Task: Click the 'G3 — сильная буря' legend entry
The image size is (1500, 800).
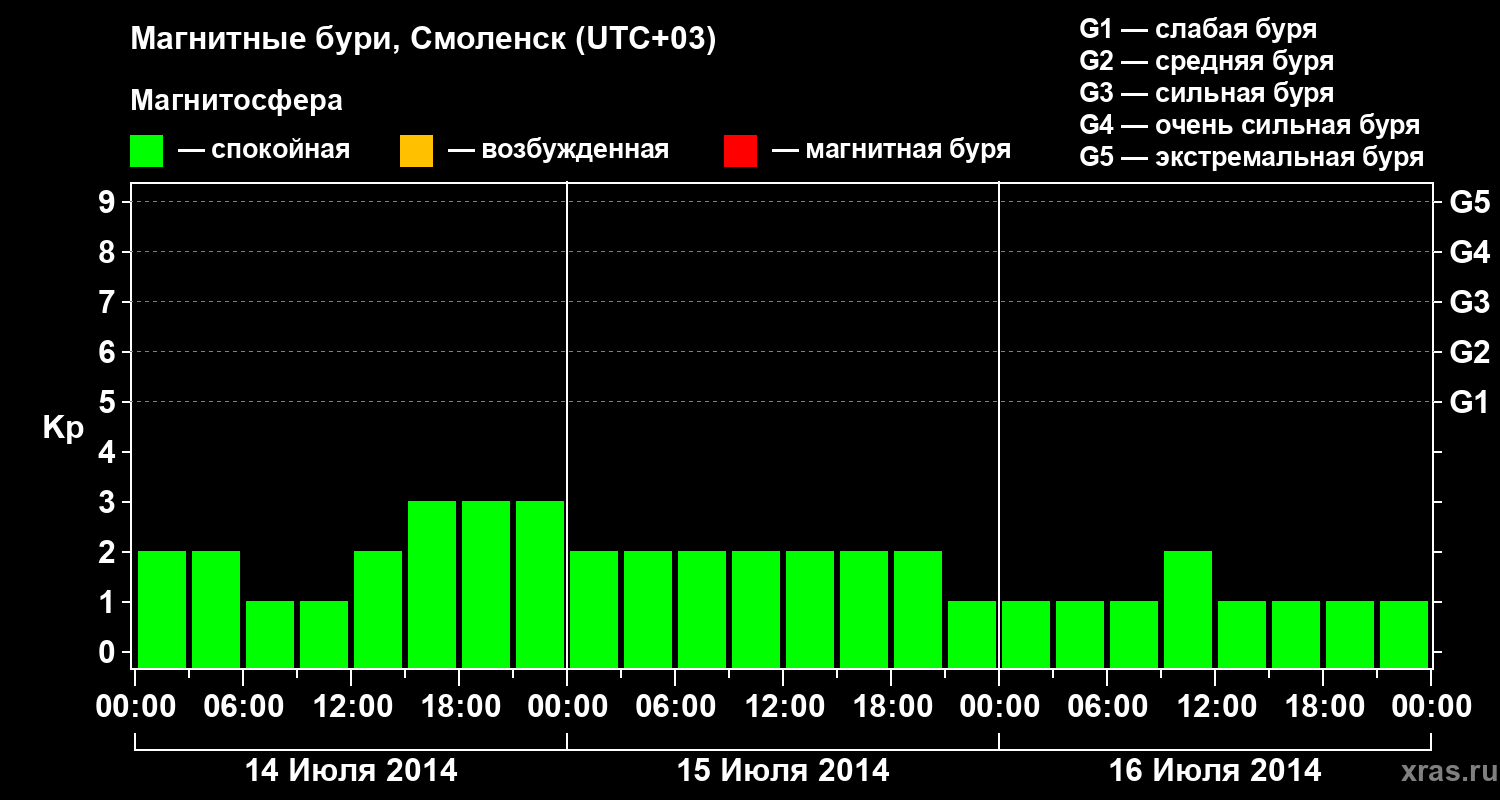Action: (x=1207, y=93)
